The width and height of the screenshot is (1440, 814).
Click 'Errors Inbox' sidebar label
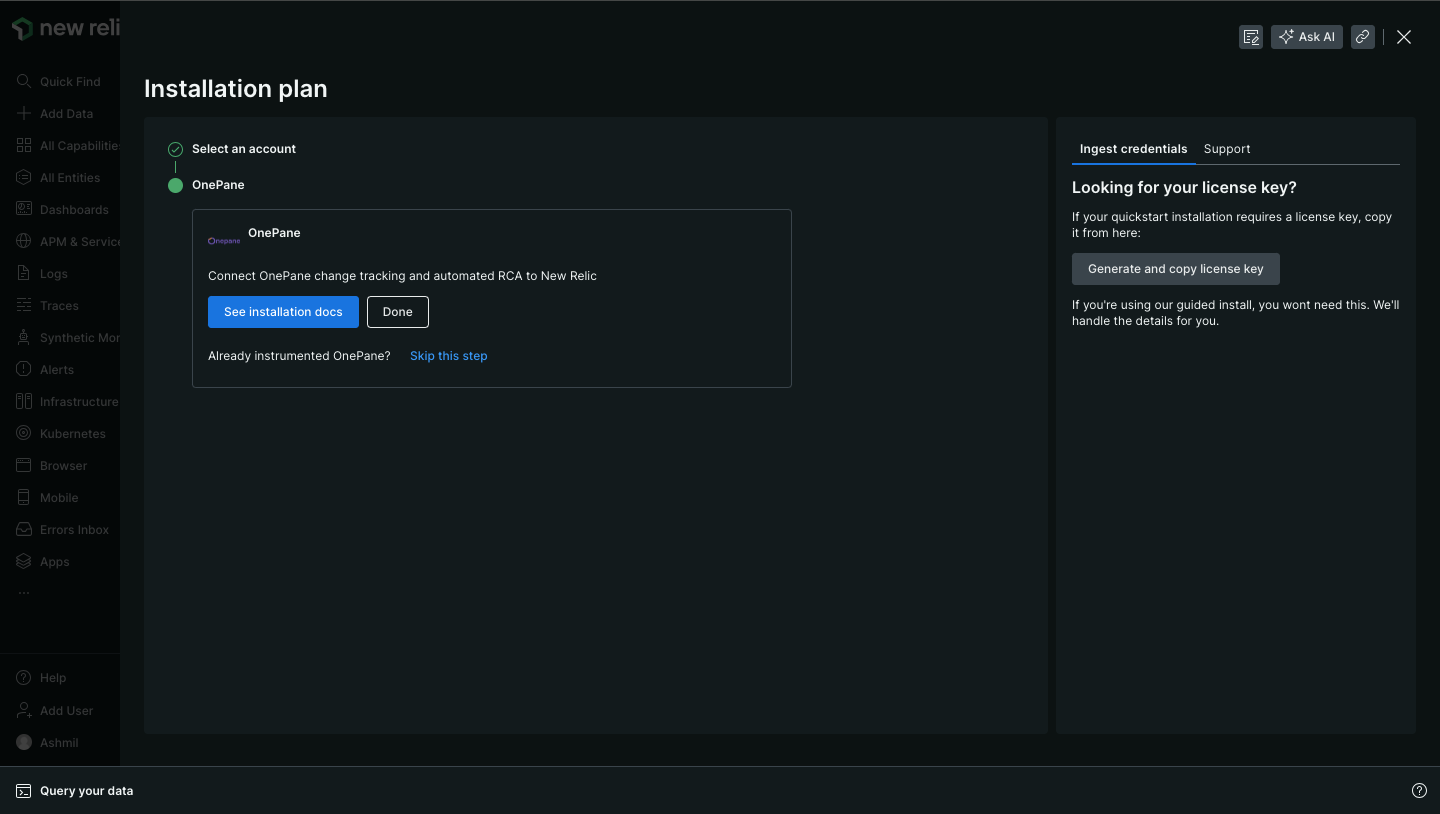click(75, 530)
